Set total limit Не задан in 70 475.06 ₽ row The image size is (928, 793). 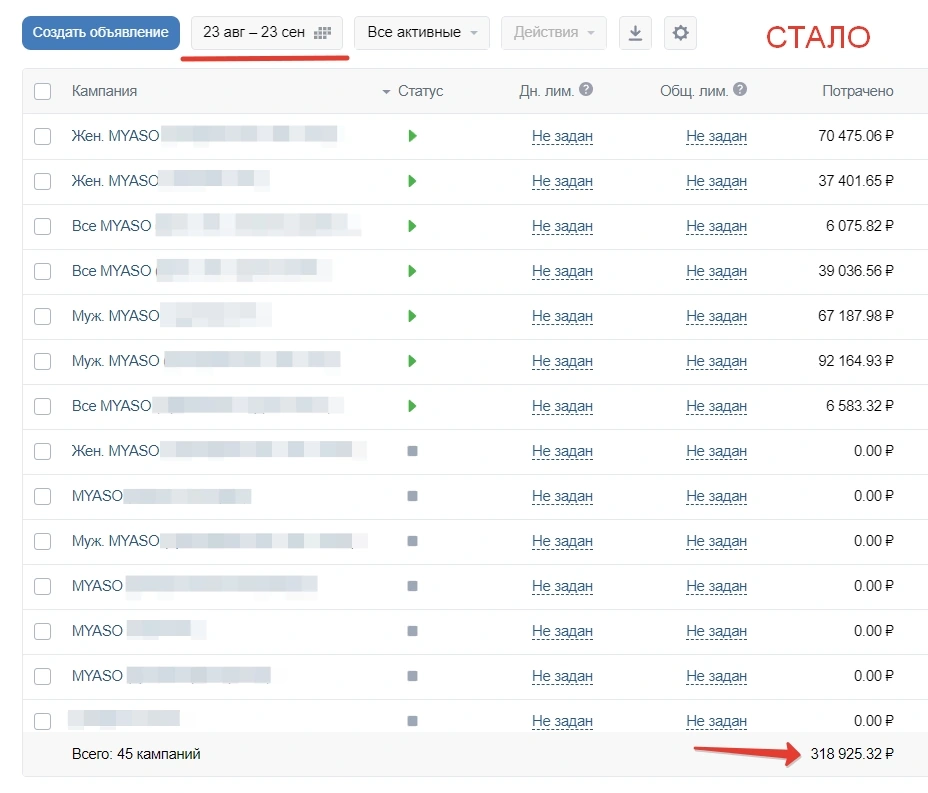tap(716, 136)
